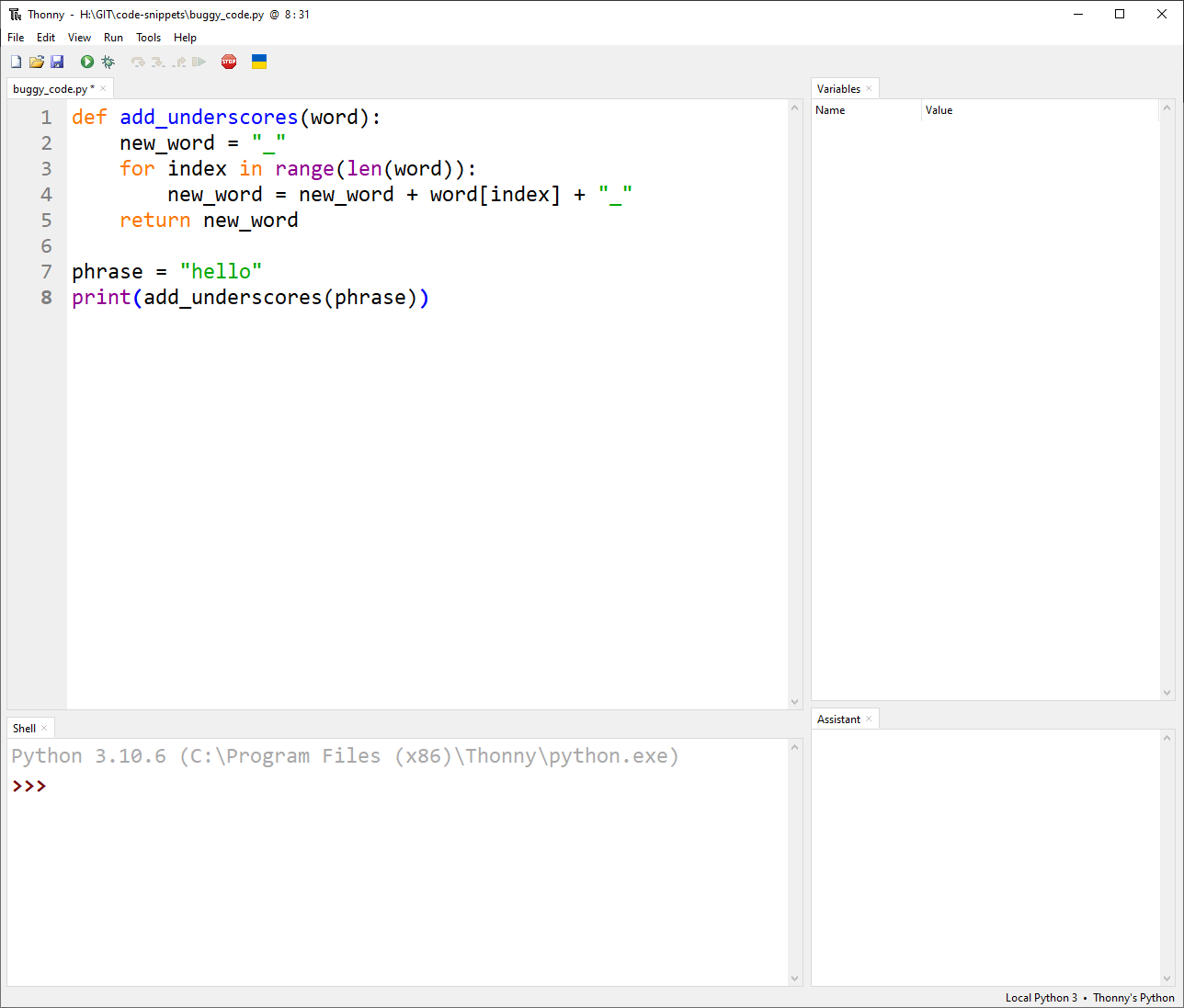This screenshot has width=1184, height=1008.
Task: Save the script with the floppy icon
Action: coord(57,62)
